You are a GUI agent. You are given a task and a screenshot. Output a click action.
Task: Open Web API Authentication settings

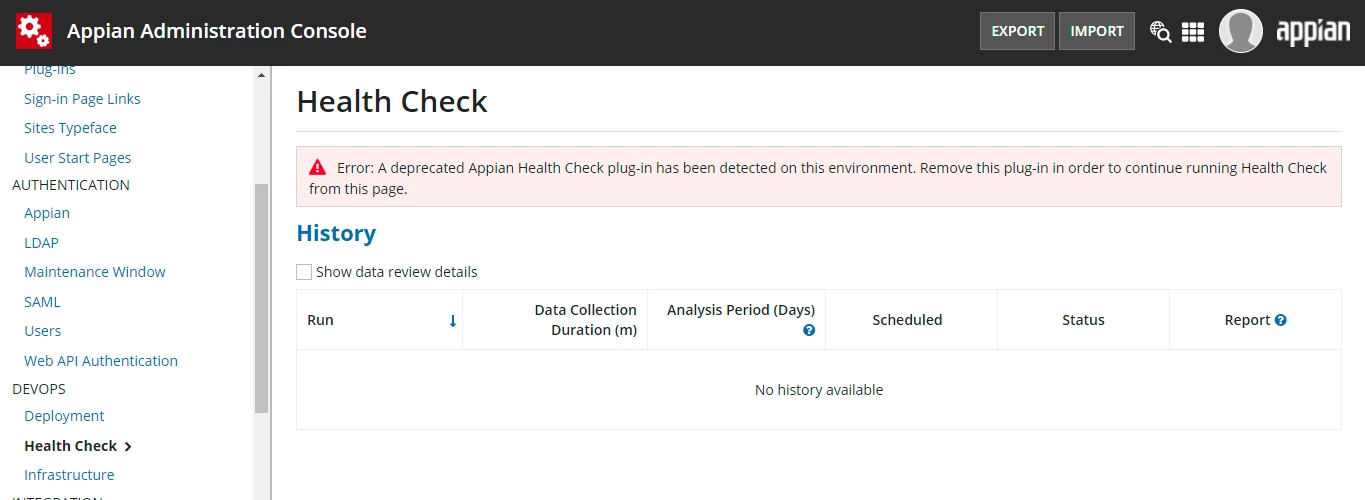tap(101, 361)
